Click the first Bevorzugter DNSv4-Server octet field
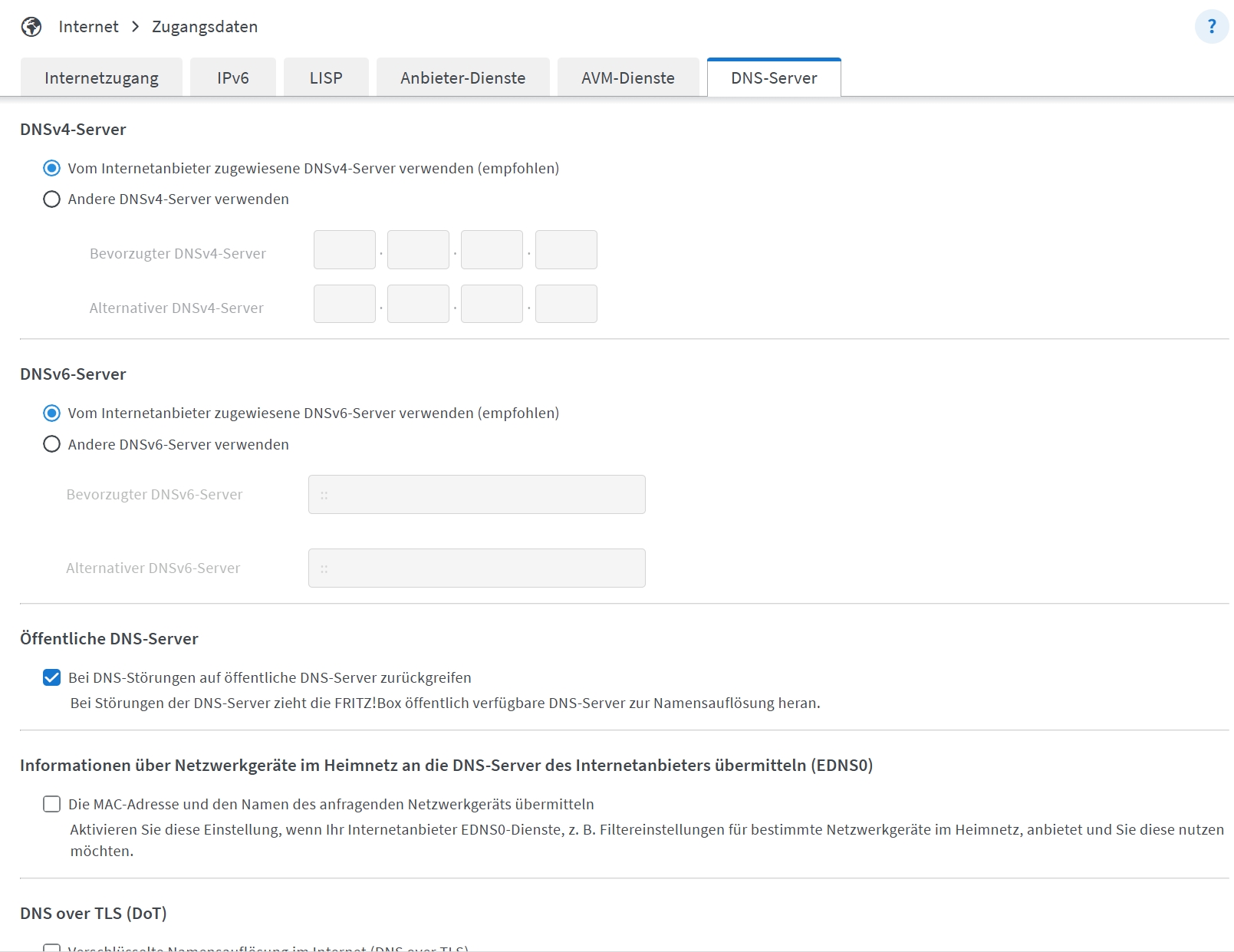 pyautogui.click(x=344, y=249)
